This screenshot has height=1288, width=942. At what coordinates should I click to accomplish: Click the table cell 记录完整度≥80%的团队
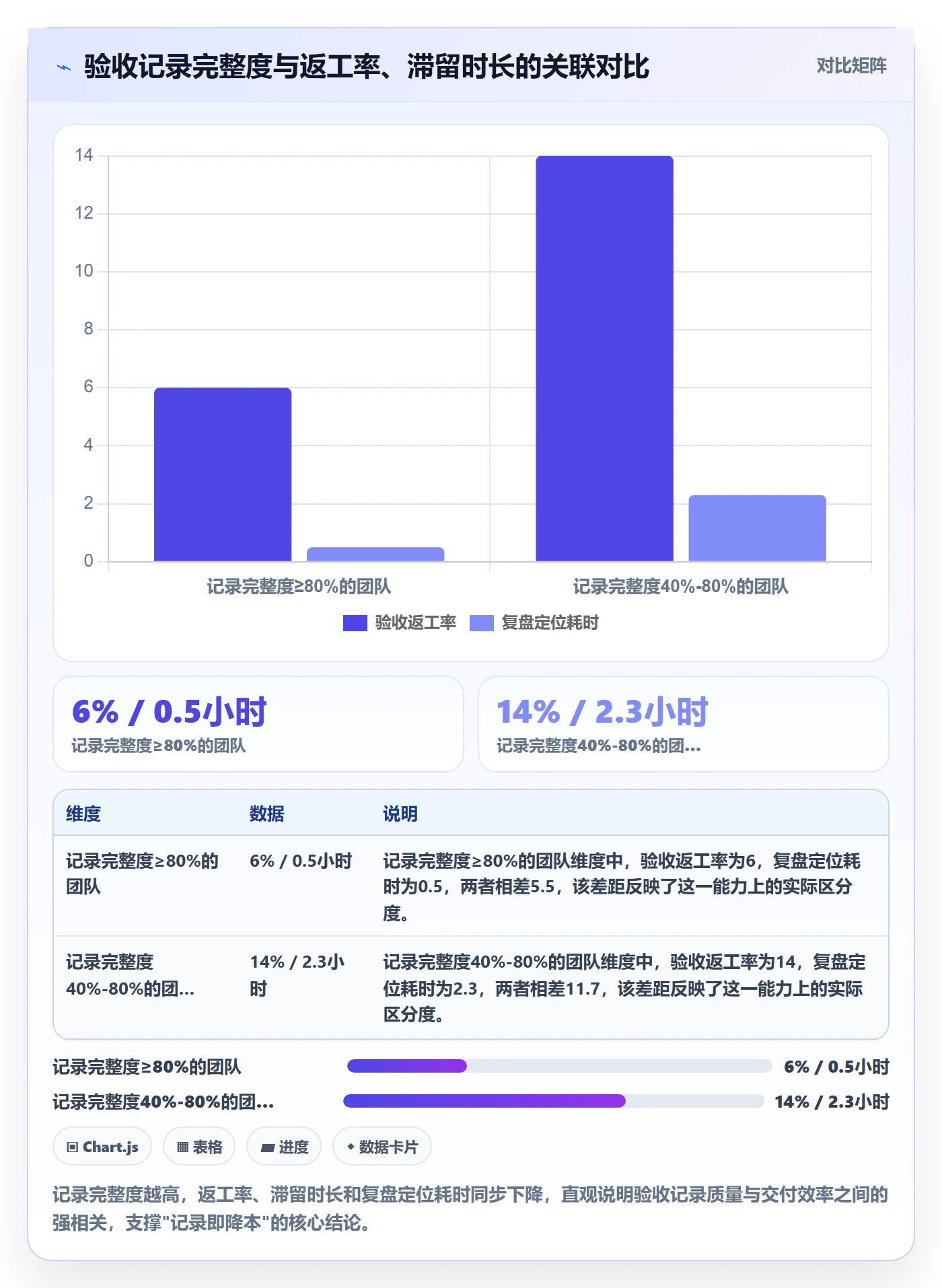(x=143, y=873)
